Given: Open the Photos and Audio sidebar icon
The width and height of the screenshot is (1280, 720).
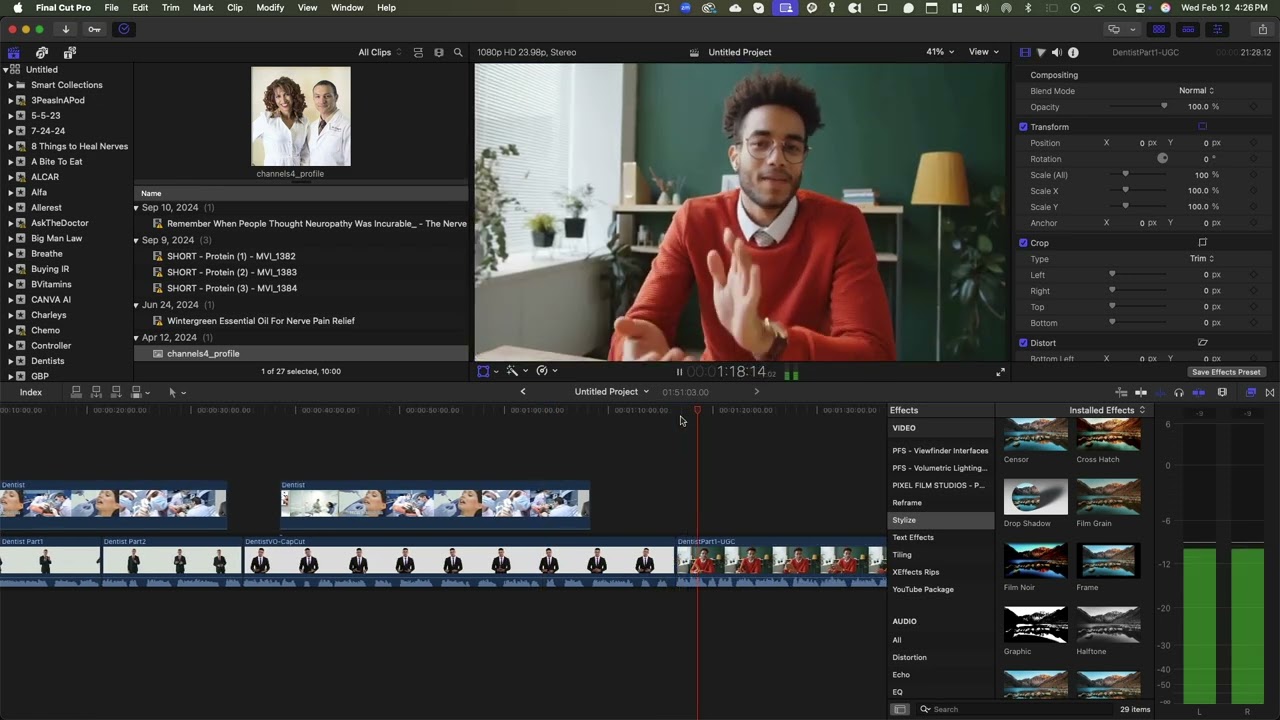Looking at the screenshot, I should coord(41,52).
